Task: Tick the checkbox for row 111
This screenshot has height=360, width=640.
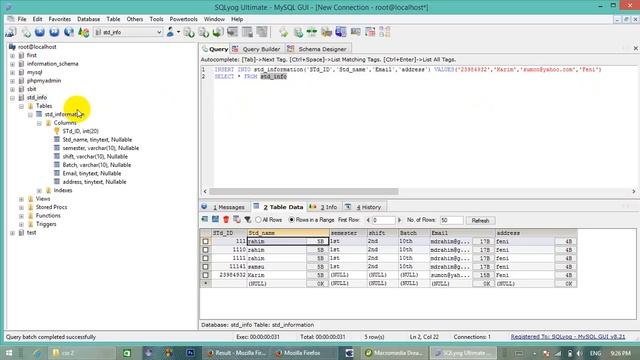Action: (205, 241)
